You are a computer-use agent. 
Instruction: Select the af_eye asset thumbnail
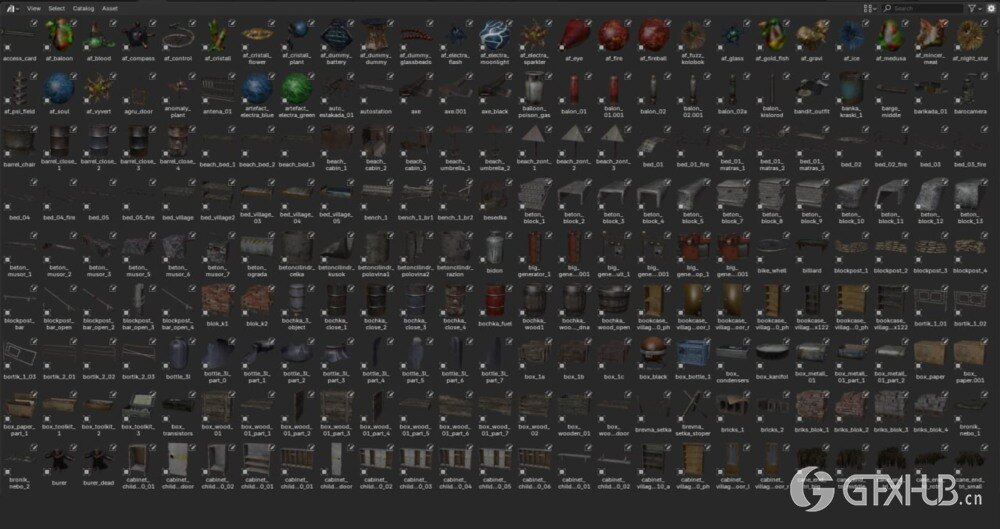tap(574, 34)
